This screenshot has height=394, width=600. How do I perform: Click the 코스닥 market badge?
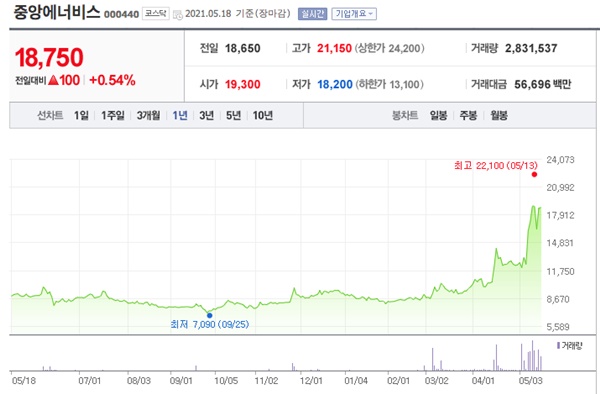(x=156, y=14)
